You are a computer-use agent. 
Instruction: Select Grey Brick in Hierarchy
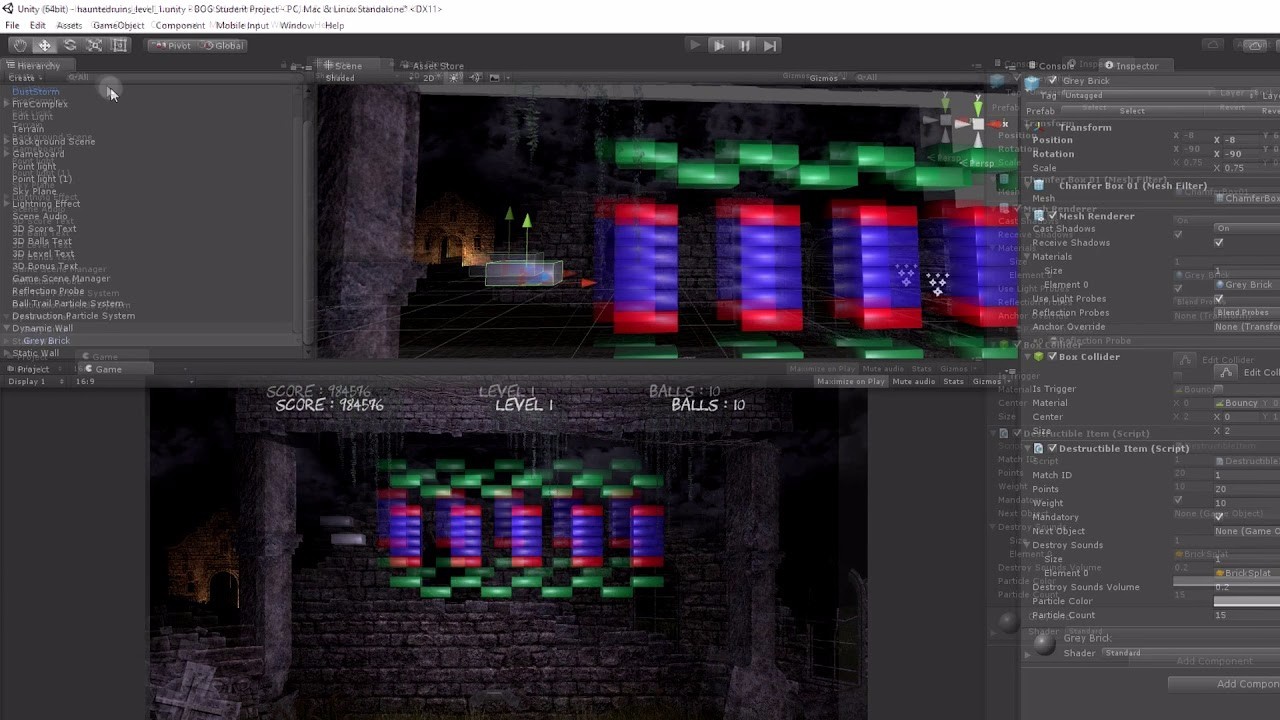coord(46,341)
